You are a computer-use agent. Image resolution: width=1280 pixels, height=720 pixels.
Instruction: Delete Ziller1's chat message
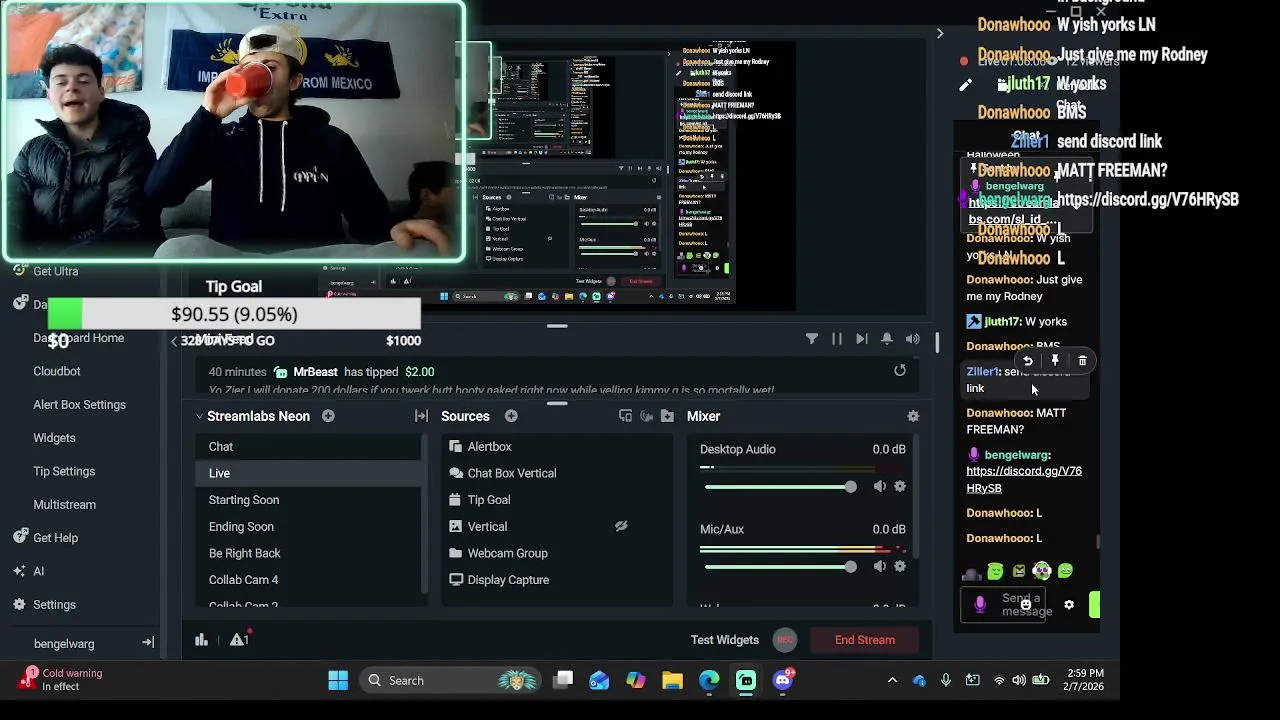pos(1082,361)
